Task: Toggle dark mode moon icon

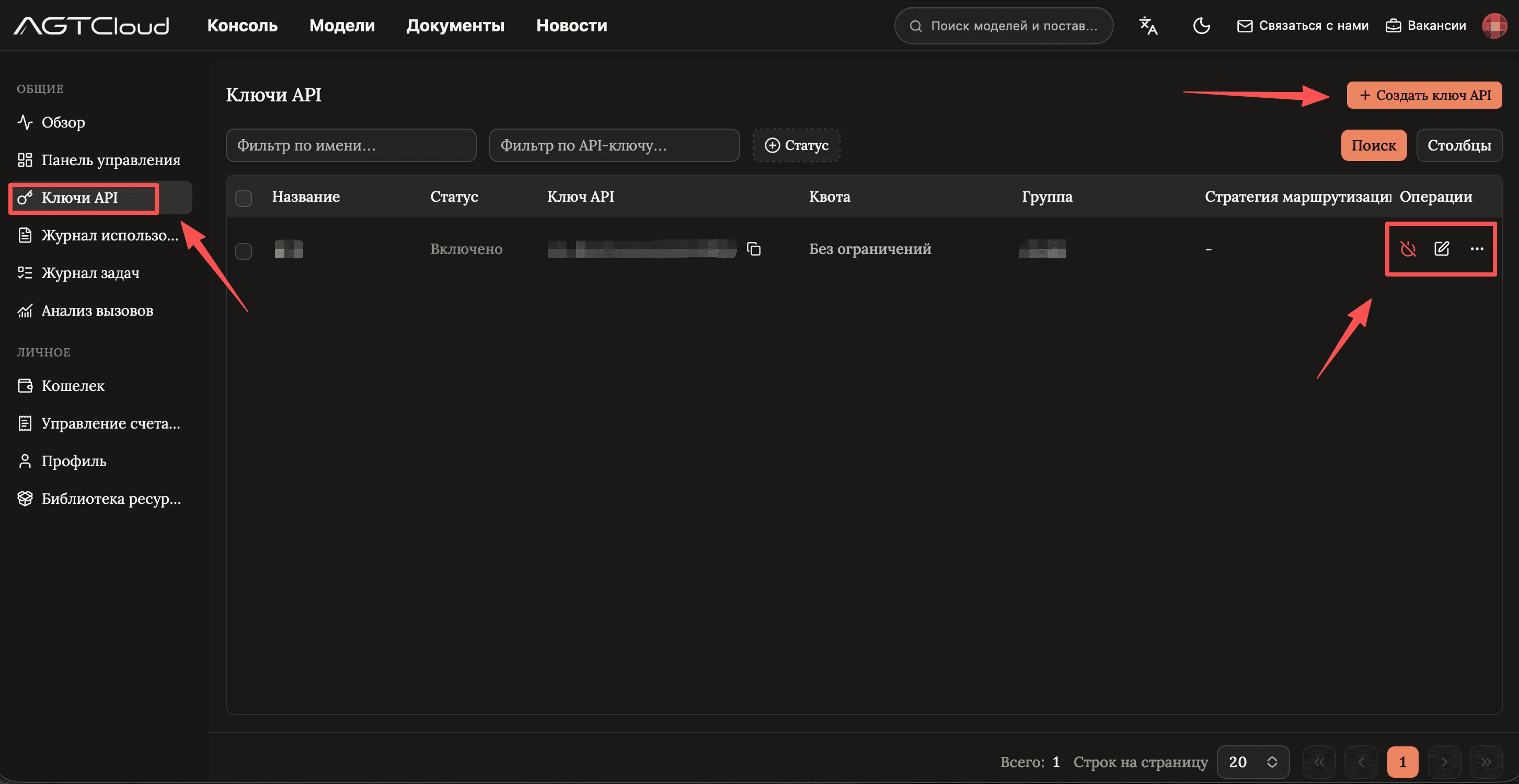Action: (x=1201, y=26)
